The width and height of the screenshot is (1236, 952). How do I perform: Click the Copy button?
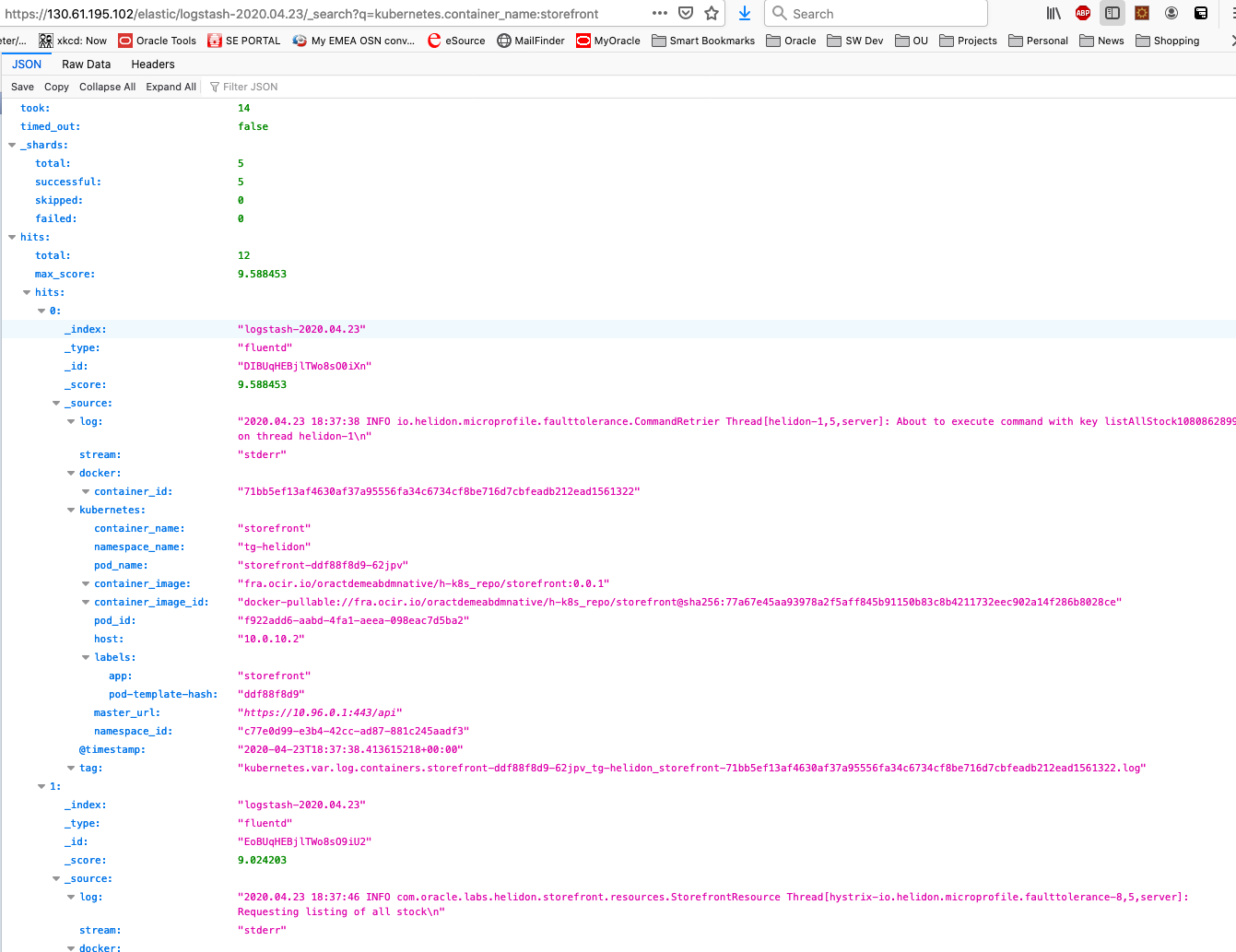(x=56, y=87)
